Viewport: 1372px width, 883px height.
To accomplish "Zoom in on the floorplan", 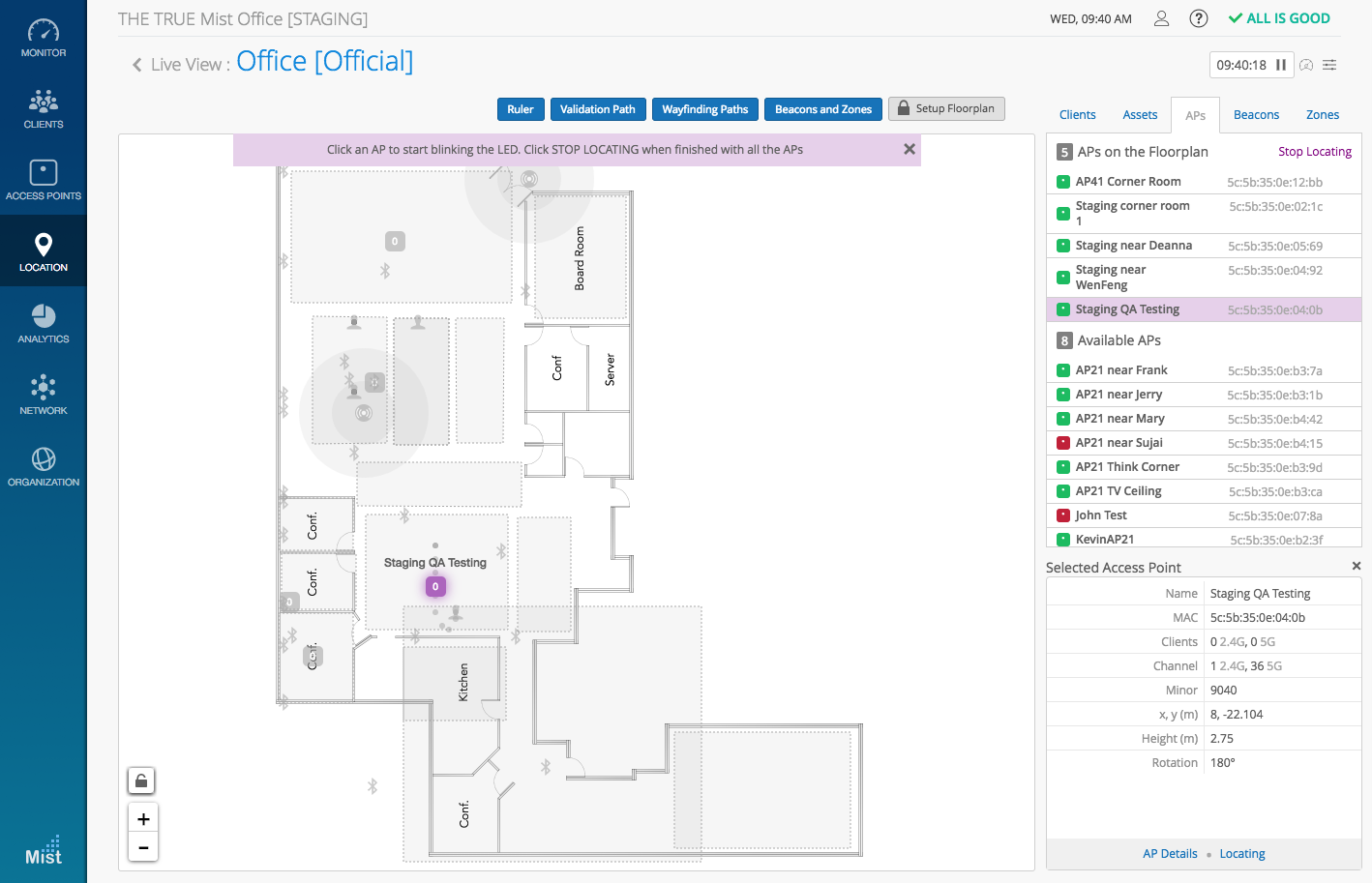I will 143,819.
